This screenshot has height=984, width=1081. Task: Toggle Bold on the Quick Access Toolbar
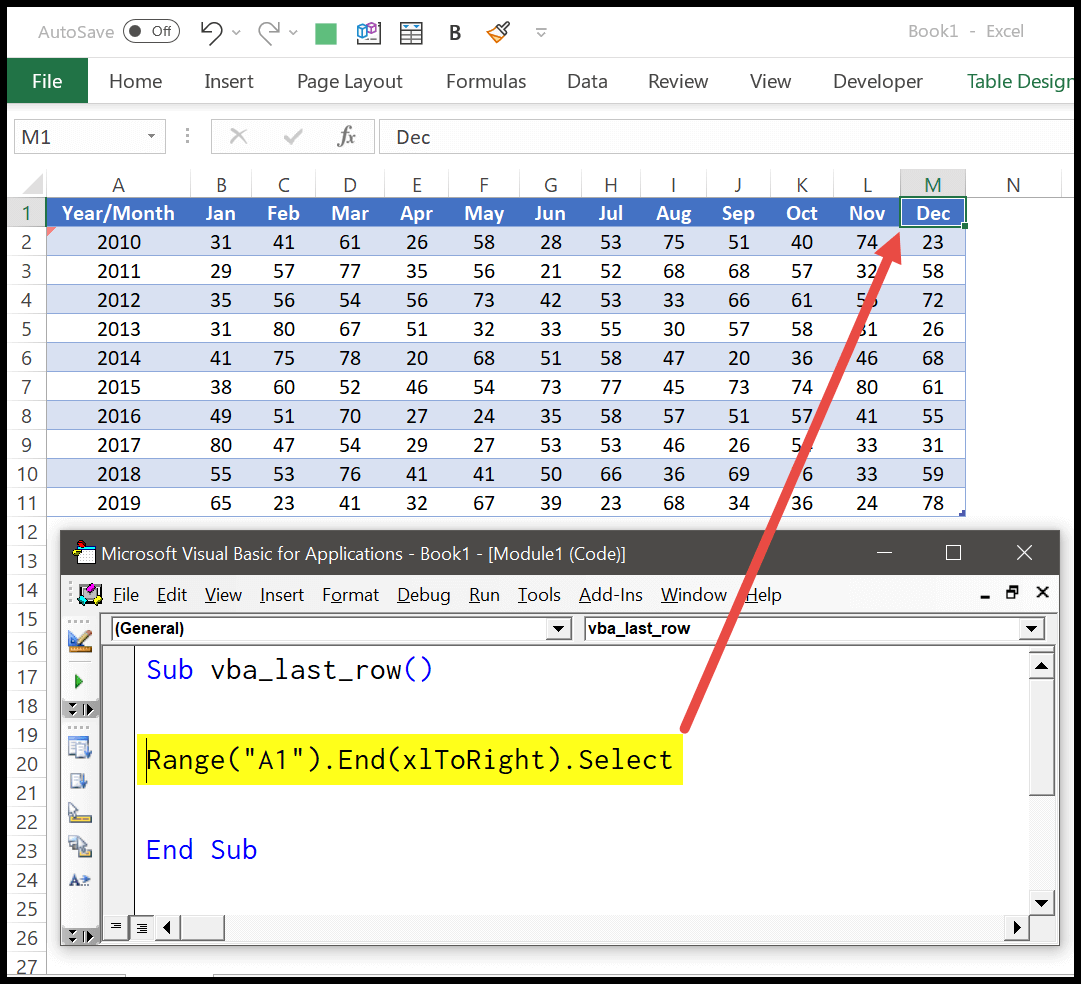click(455, 33)
